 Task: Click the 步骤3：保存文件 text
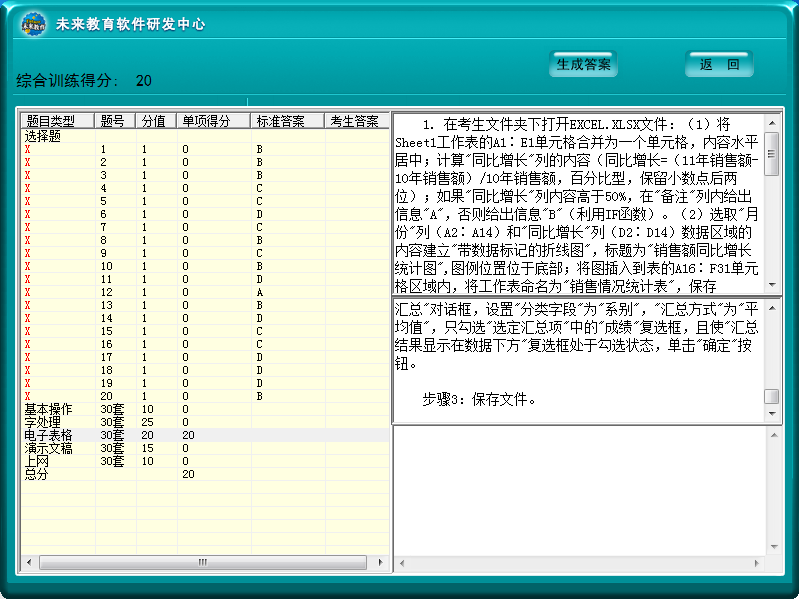[479, 399]
